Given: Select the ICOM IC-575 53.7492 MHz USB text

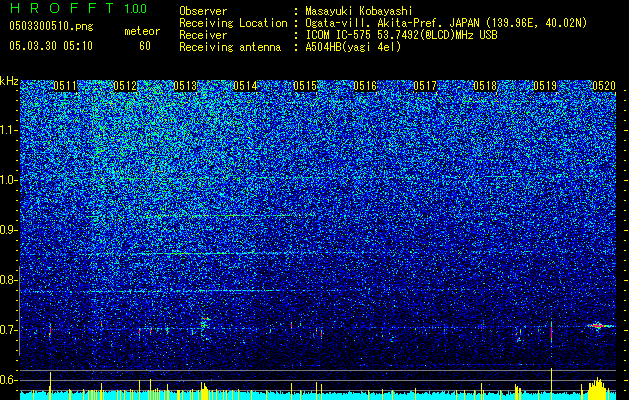Looking at the screenshot, I should [x=401, y=35].
